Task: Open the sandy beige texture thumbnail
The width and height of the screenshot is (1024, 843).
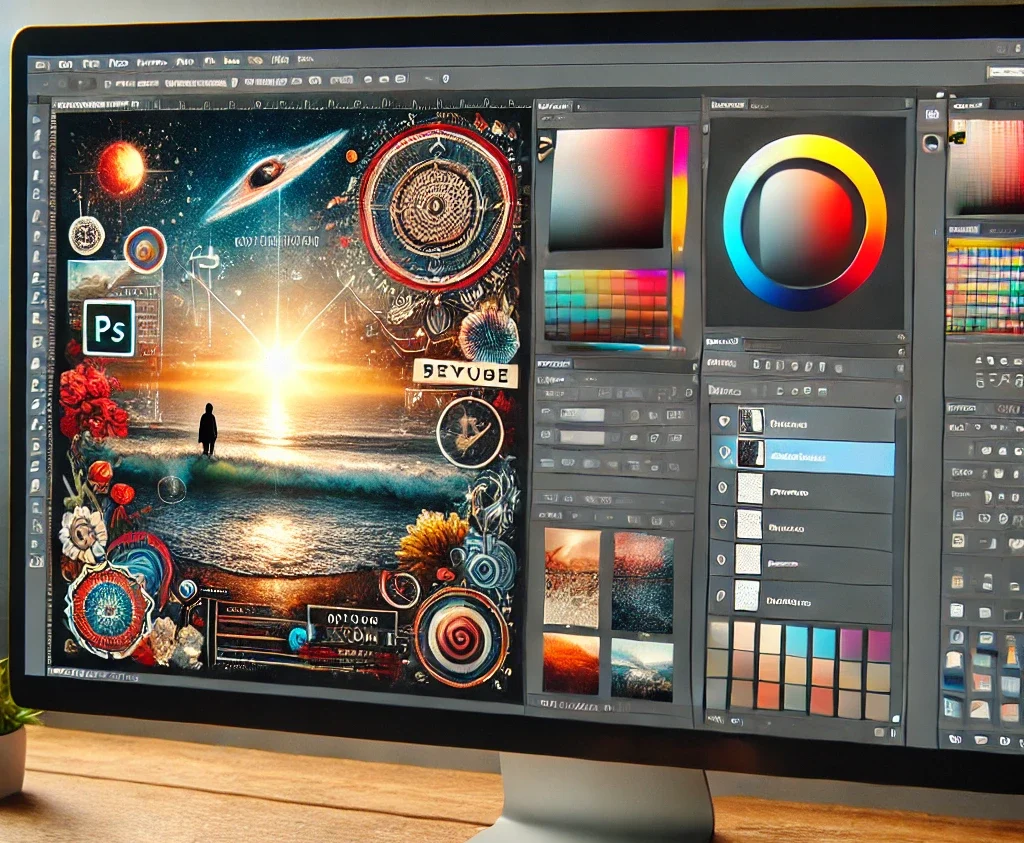Action: 572,577
